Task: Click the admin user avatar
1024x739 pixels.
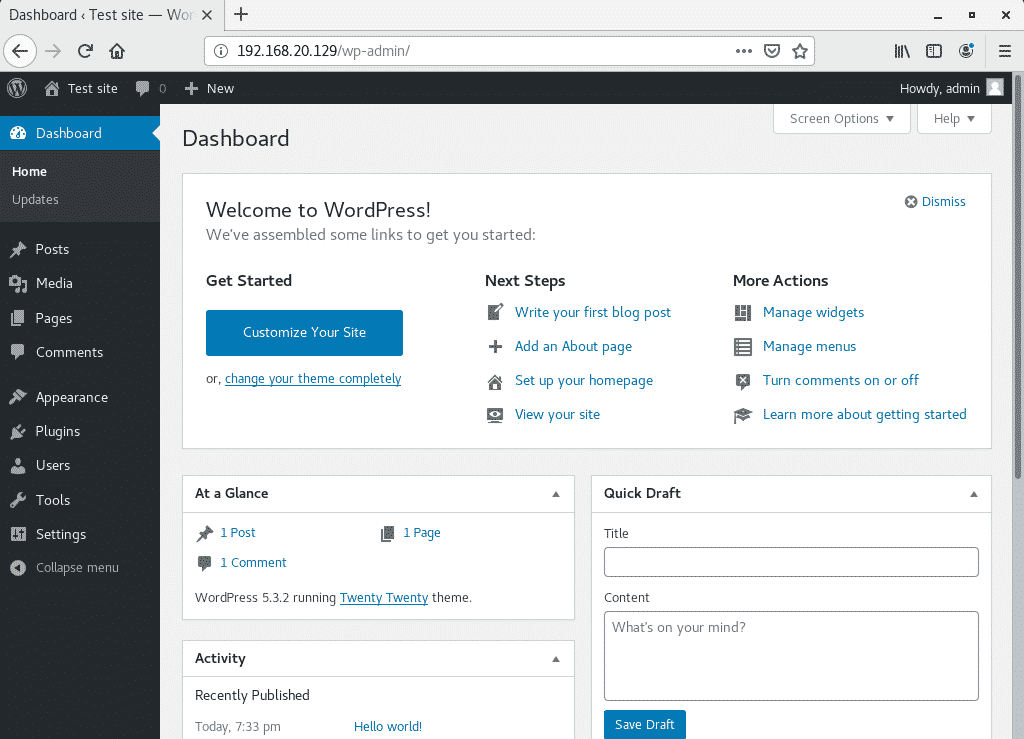Action: 995,88
